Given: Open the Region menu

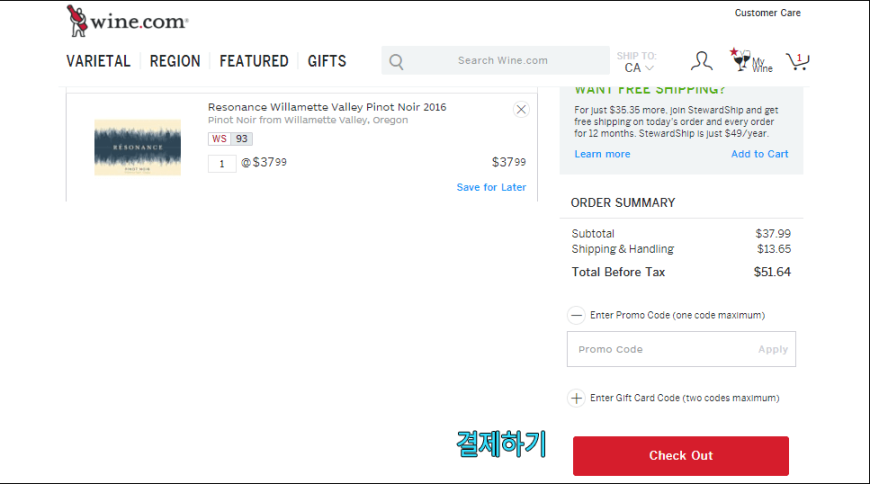Looking at the screenshot, I should pyautogui.click(x=175, y=61).
